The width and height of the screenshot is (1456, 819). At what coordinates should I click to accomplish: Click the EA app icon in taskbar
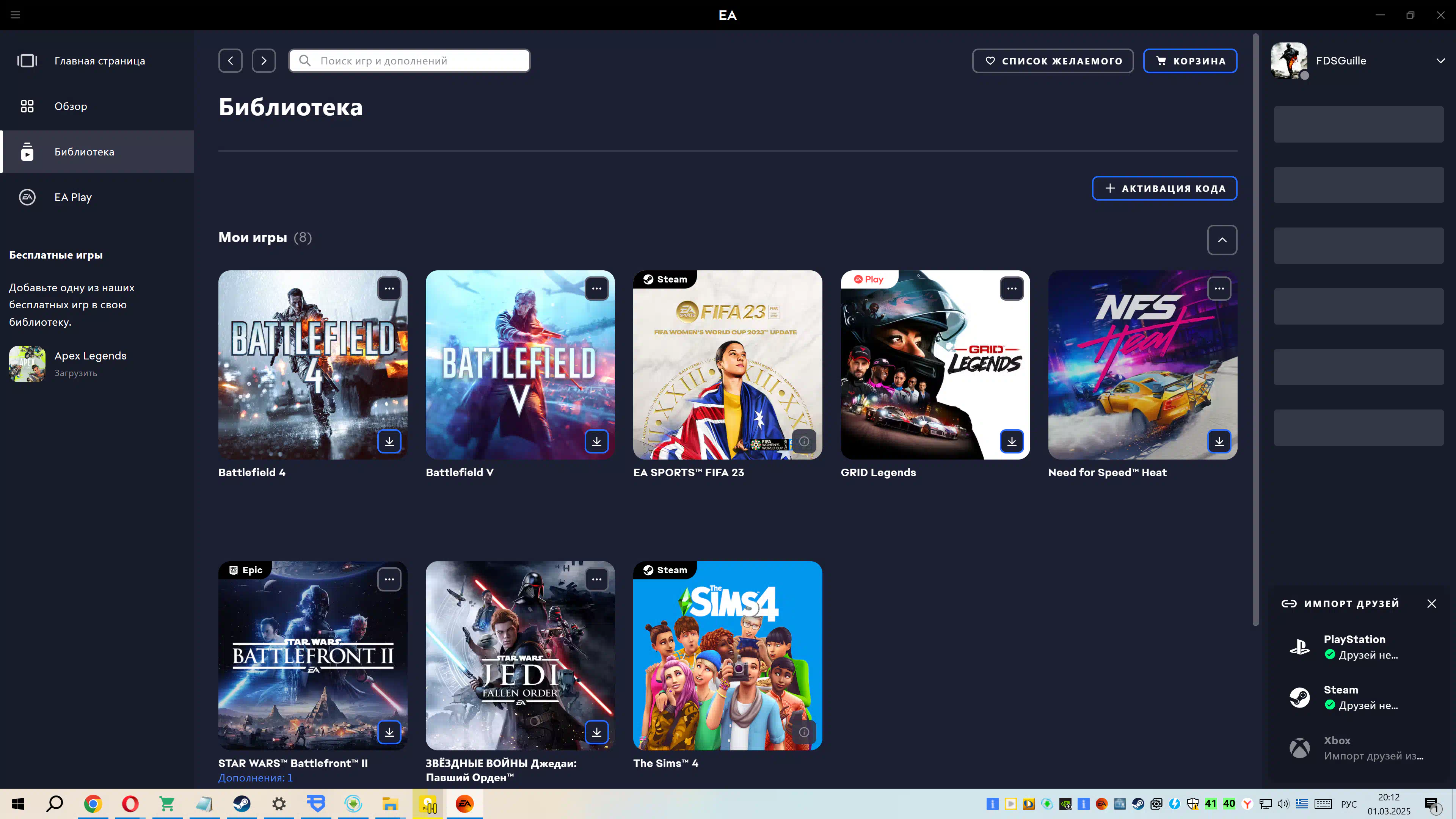[x=464, y=804]
